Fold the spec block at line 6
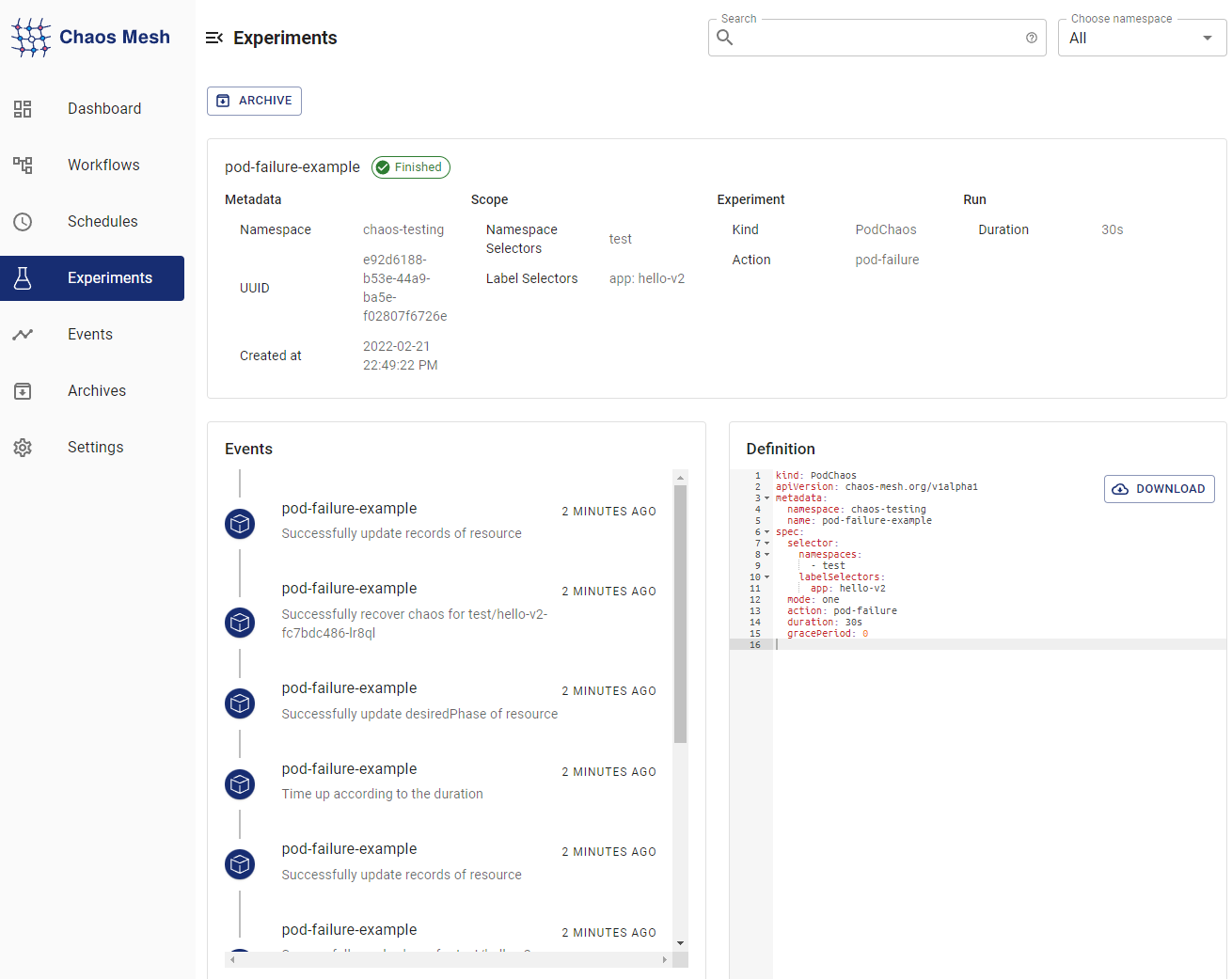The image size is (1232, 979). pos(766,532)
